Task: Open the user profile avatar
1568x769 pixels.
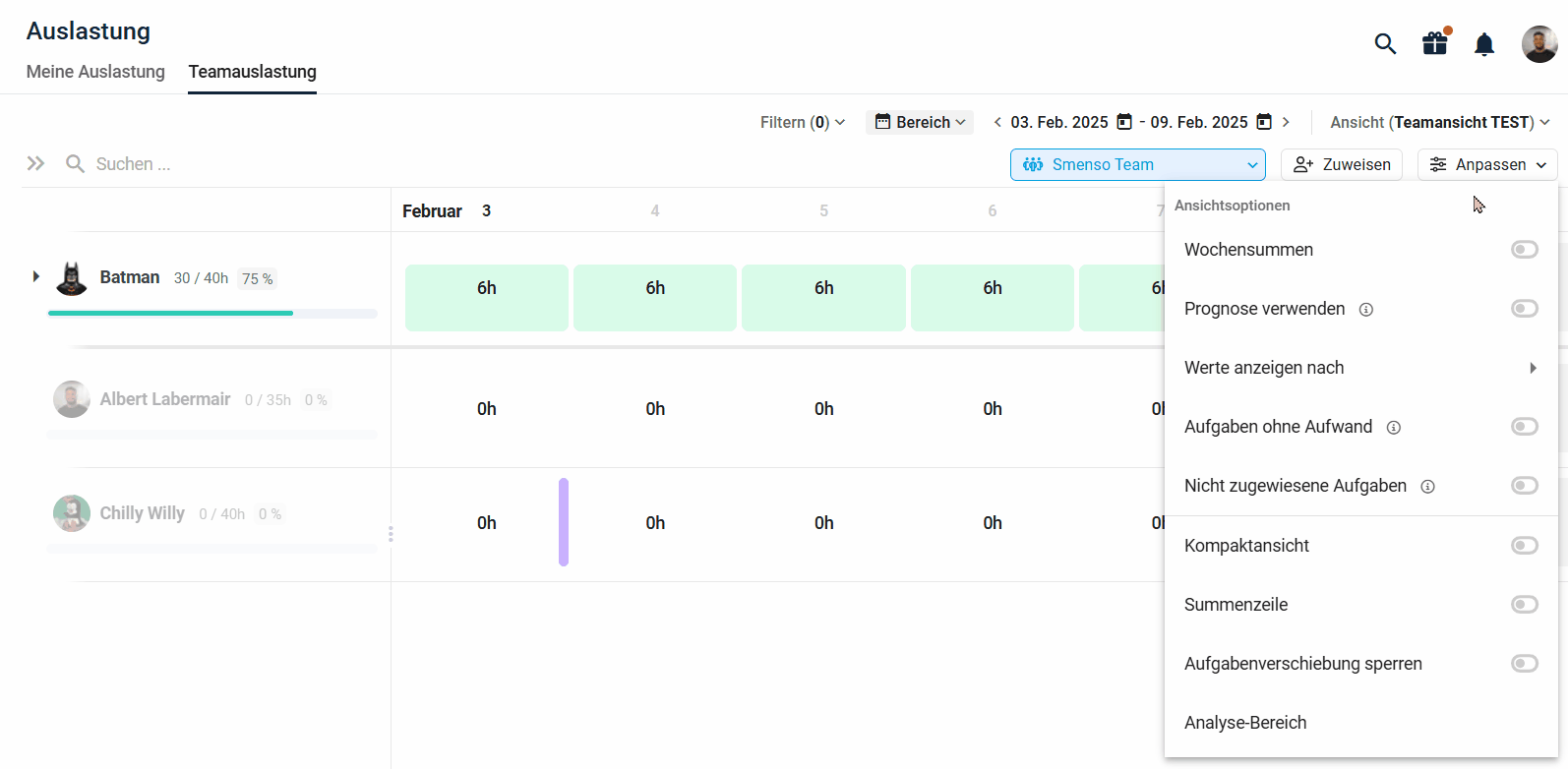Action: [x=1538, y=44]
